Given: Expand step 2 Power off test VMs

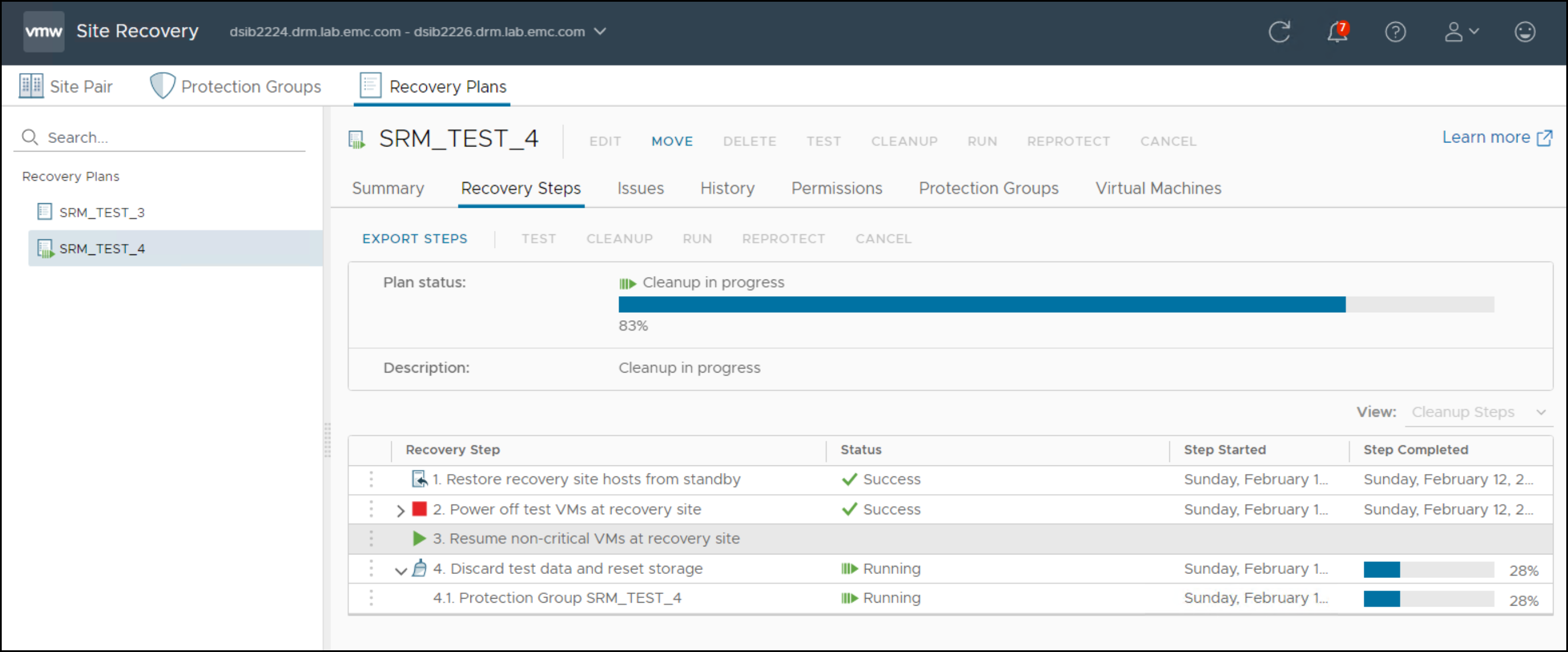Looking at the screenshot, I should pyautogui.click(x=400, y=511).
